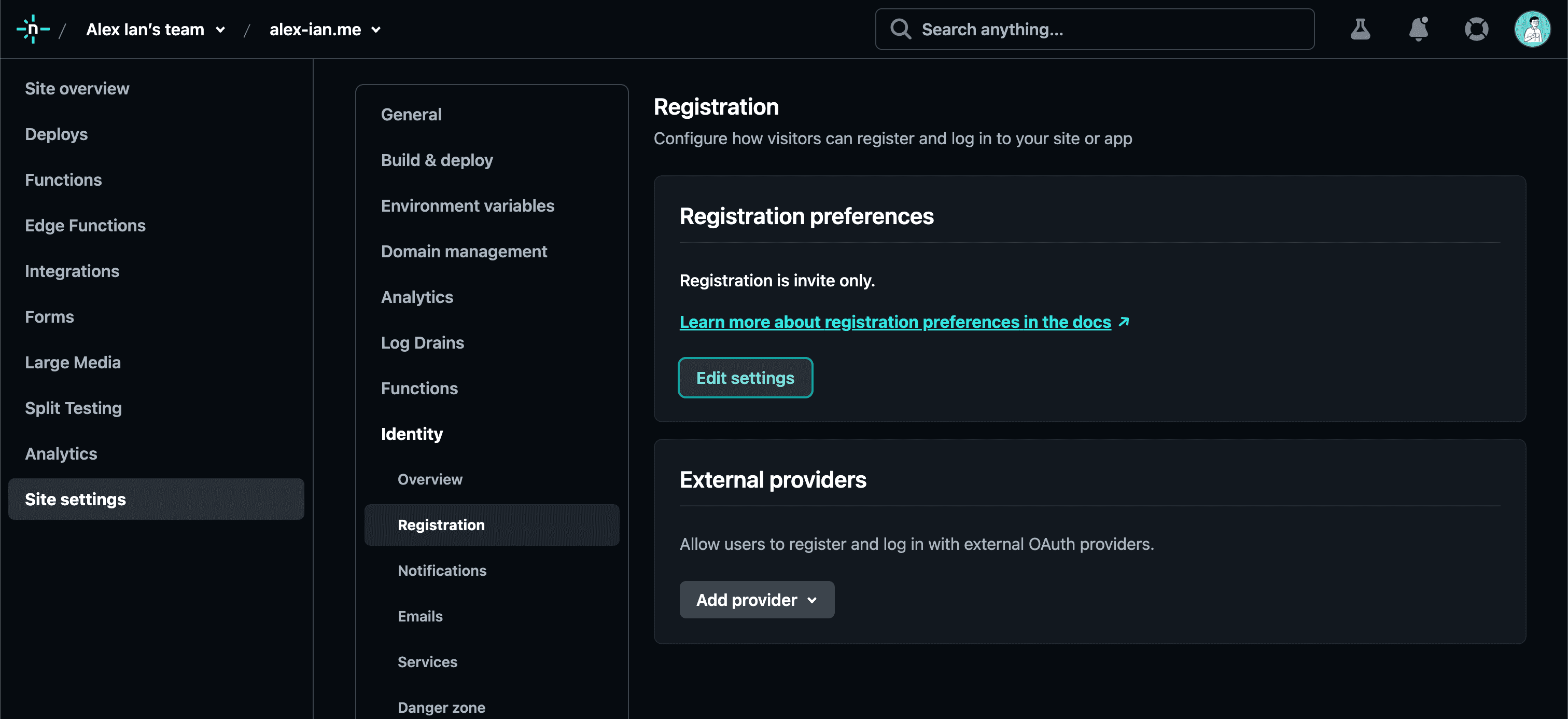The width and height of the screenshot is (1568, 719).
Task: Open the support lifebuoy icon
Action: point(1476,29)
